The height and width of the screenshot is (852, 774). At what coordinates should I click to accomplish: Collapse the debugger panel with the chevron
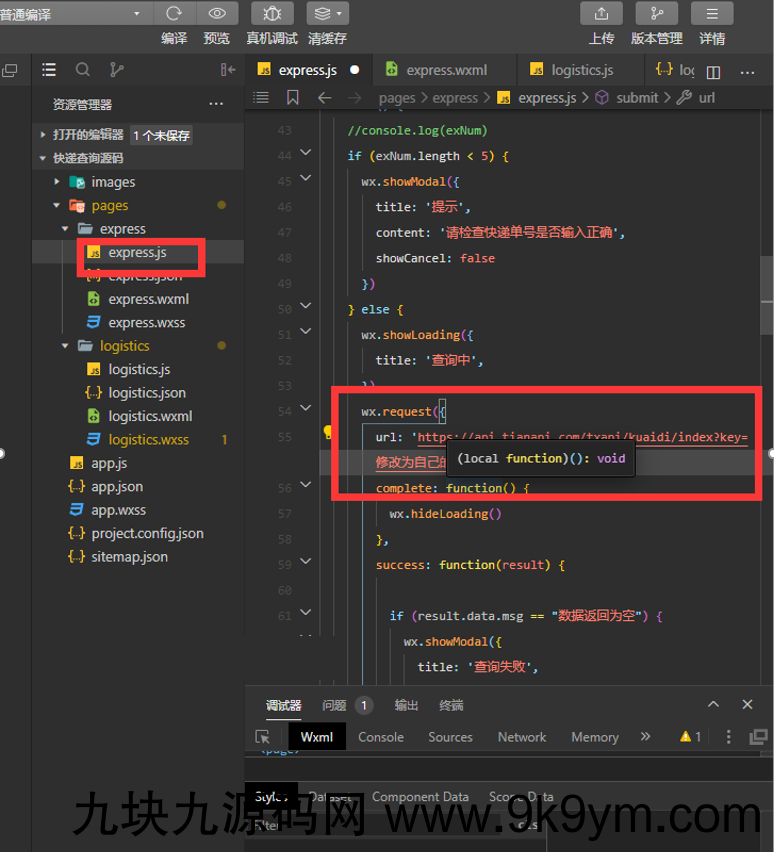point(713,705)
